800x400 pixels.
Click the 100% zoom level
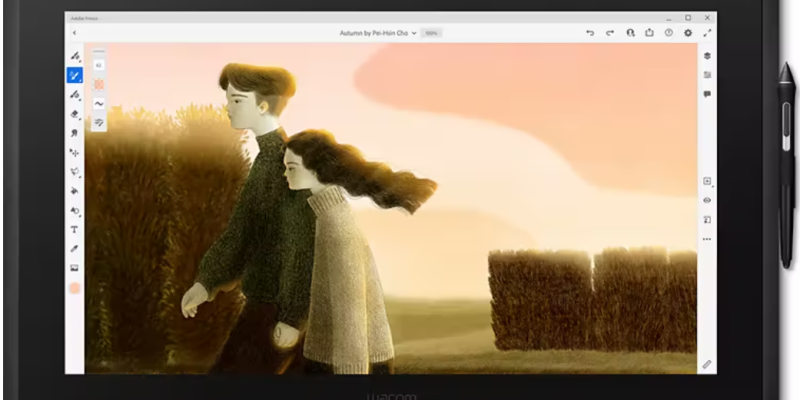(x=432, y=33)
